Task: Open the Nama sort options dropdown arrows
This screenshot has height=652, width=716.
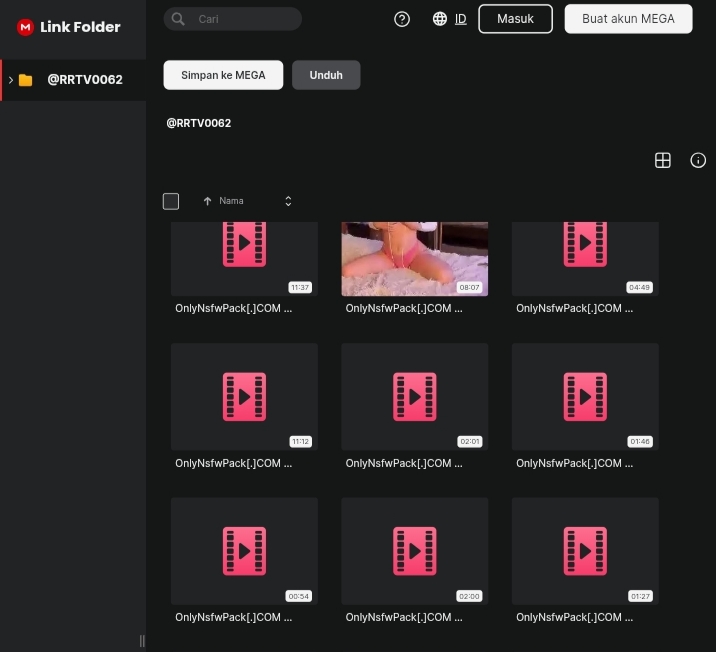Action: 288,201
